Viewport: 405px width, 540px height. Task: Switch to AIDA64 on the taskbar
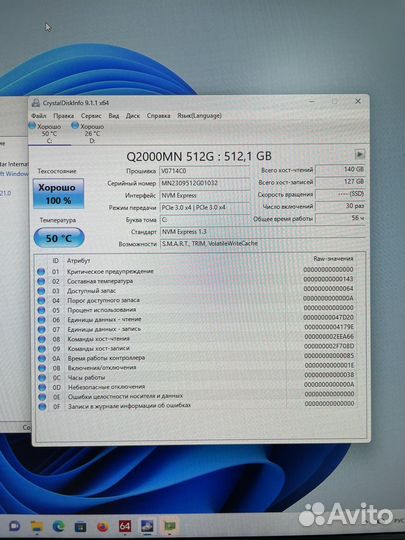tap(125, 526)
